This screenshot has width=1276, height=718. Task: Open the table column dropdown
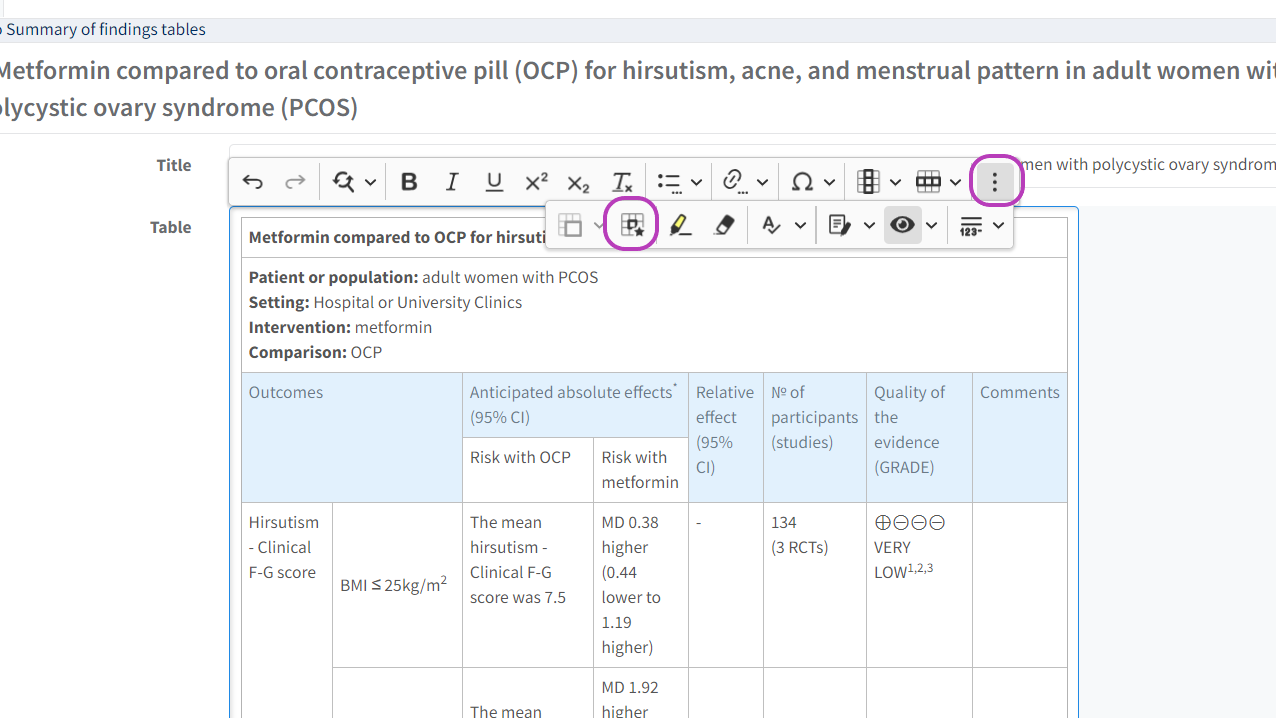(895, 182)
